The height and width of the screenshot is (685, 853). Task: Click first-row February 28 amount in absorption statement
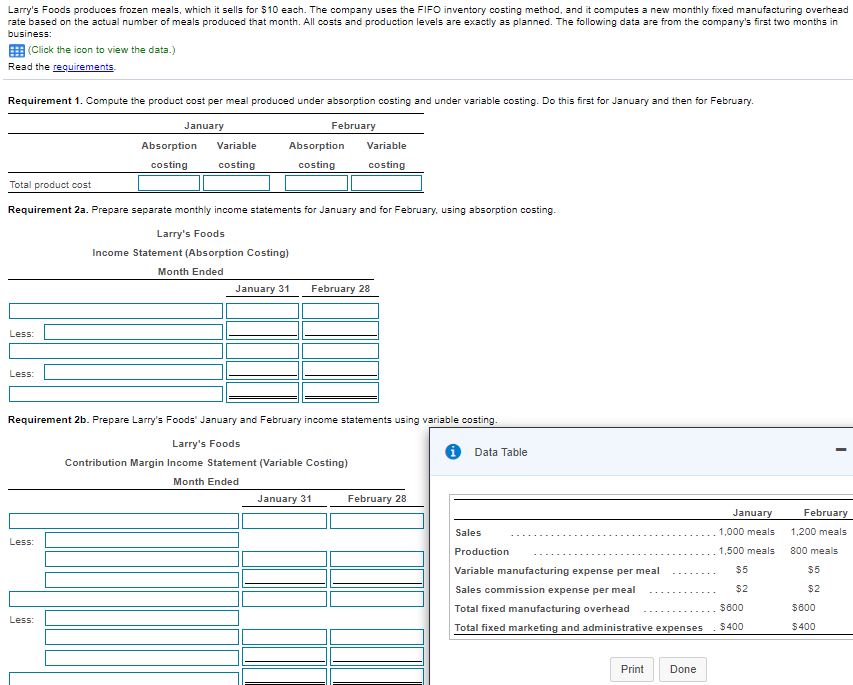point(341,311)
